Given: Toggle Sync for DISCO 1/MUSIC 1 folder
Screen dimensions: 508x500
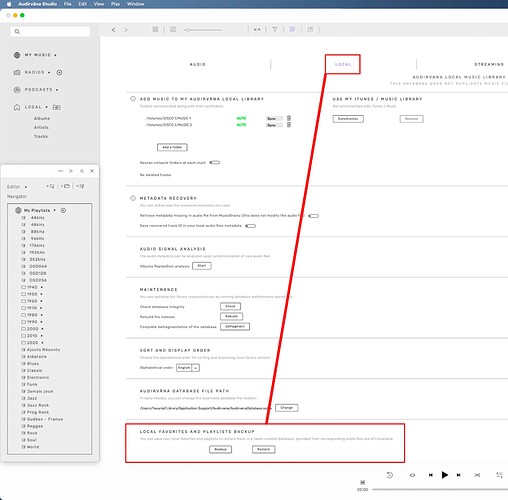Looking at the screenshot, I should click(x=274, y=118).
